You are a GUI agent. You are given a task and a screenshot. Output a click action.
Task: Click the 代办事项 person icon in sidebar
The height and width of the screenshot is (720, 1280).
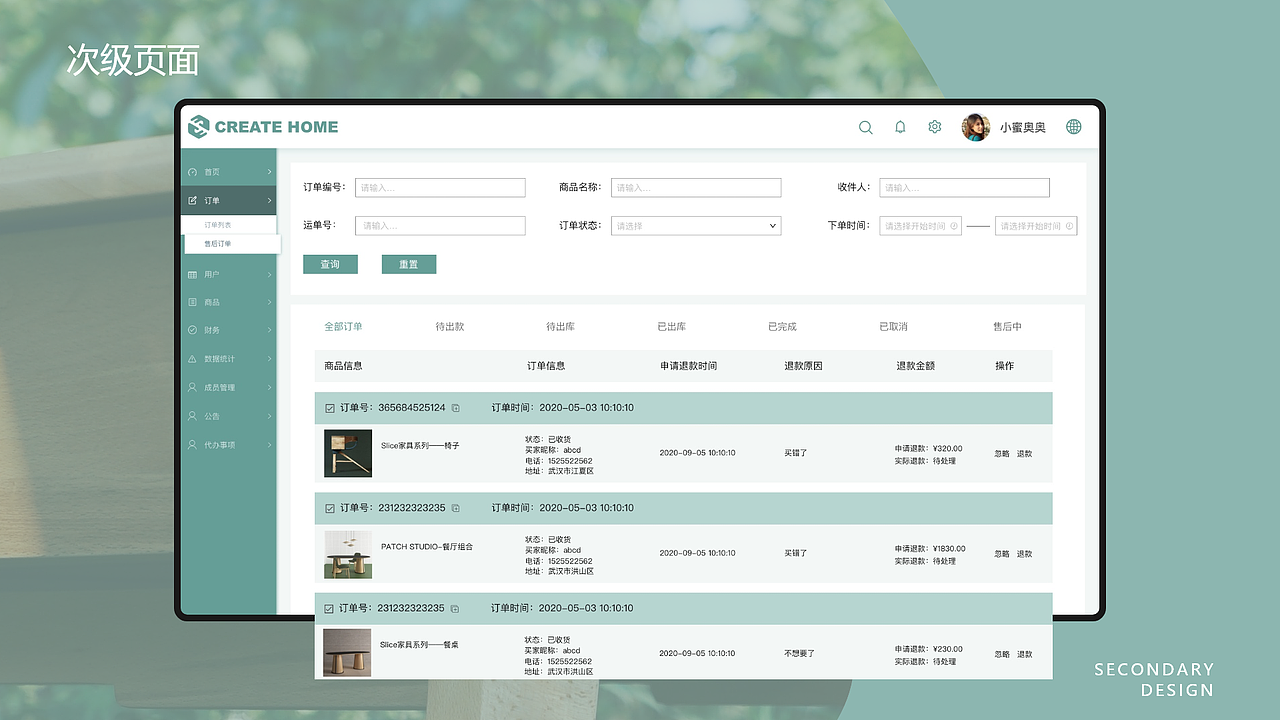point(193,445)
